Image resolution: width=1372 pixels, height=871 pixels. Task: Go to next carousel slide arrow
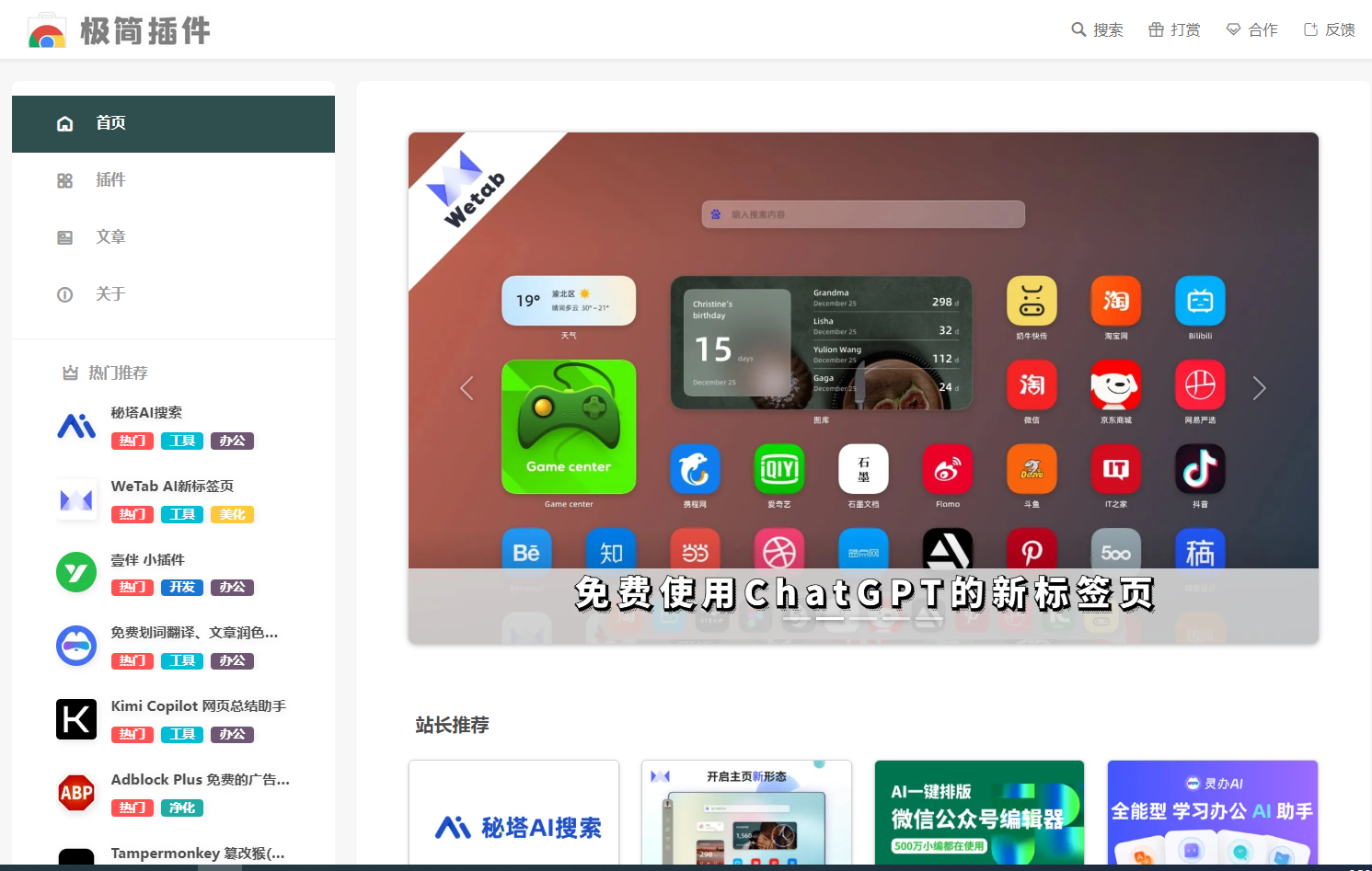click(1260, 388)
